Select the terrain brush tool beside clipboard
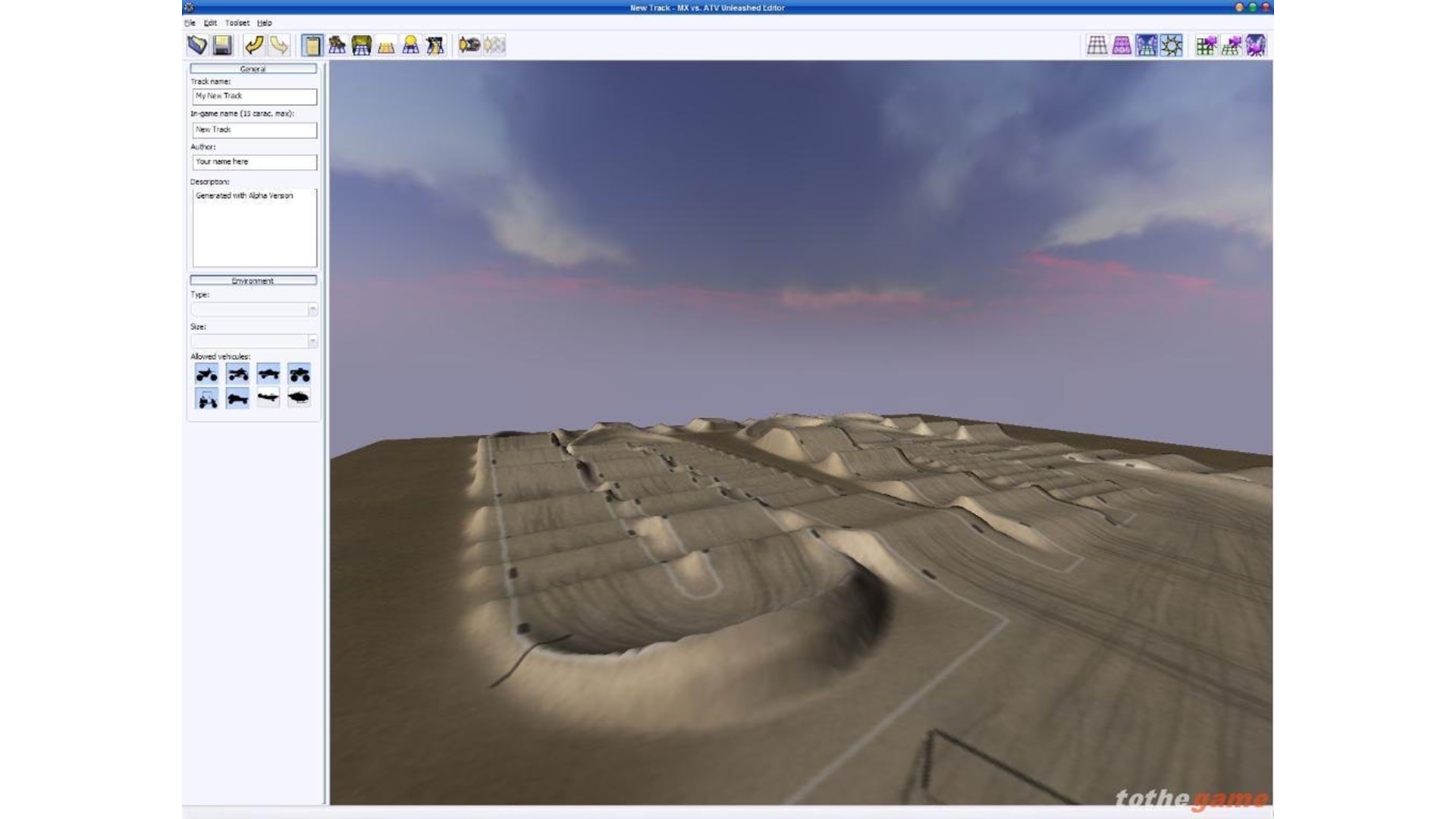The image size is (1456, 819). pyautogui.click(x=337, y=45)
